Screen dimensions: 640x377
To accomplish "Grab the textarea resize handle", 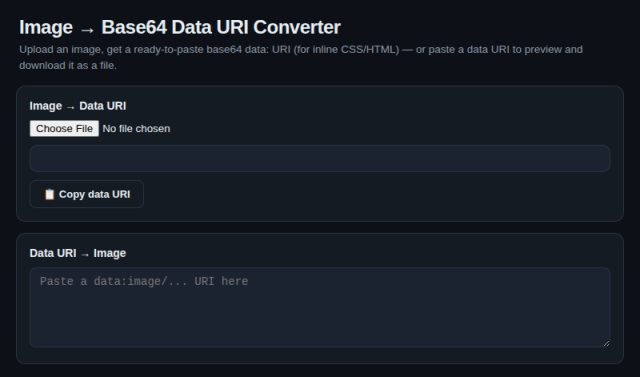I will (606, 343).
